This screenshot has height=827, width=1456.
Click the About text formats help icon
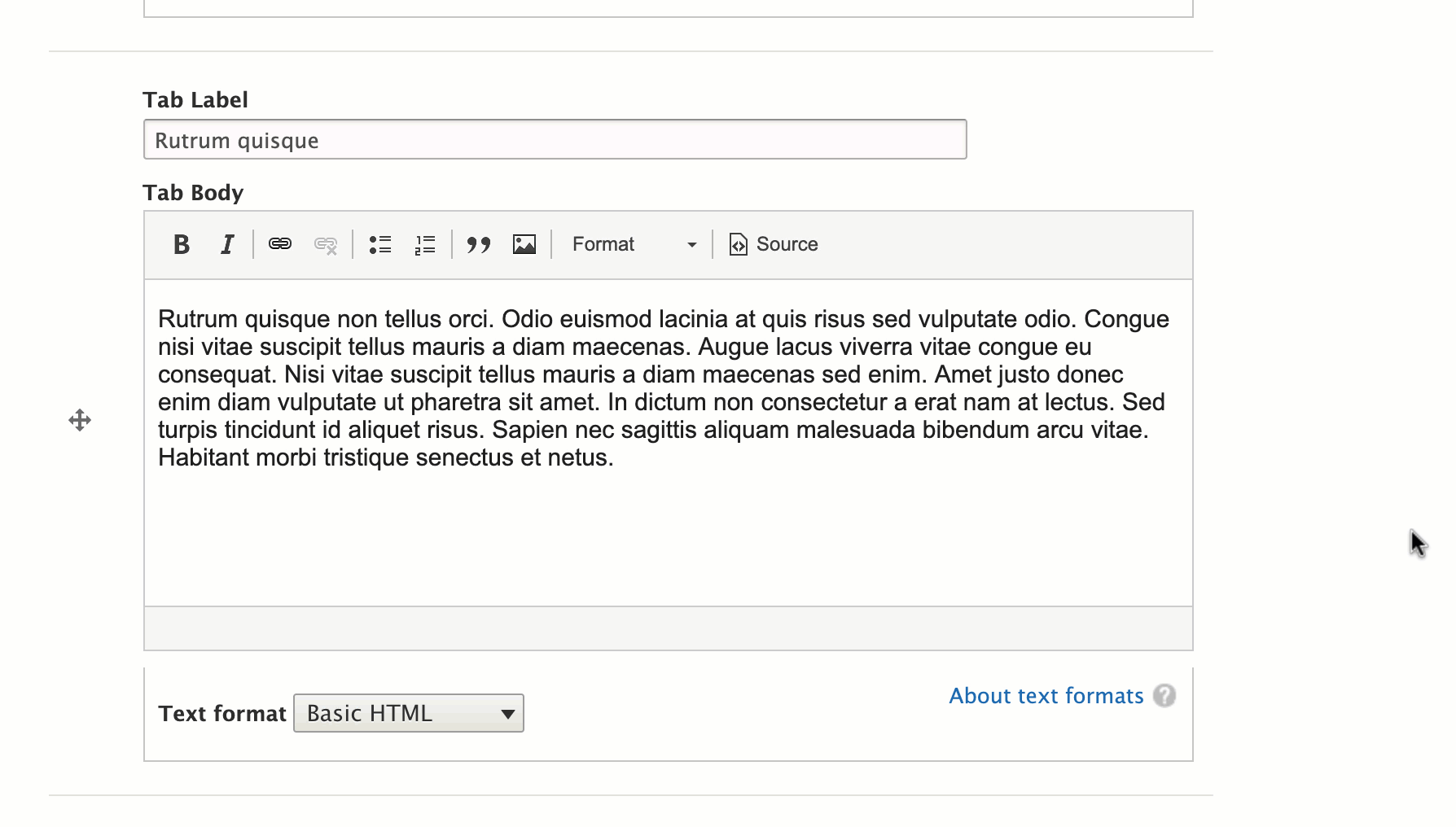coord(1166,696)
